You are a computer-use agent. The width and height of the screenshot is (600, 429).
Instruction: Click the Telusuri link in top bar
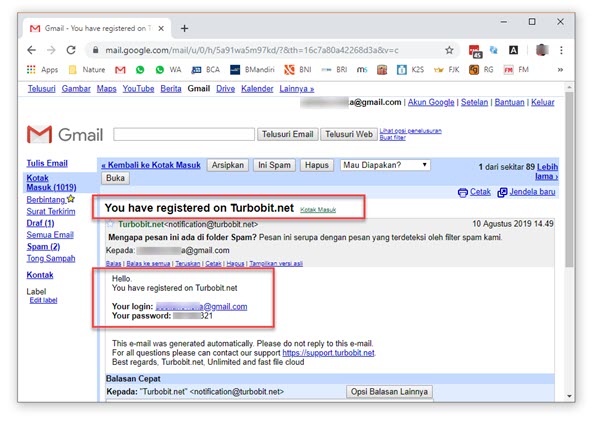point(41,89)
